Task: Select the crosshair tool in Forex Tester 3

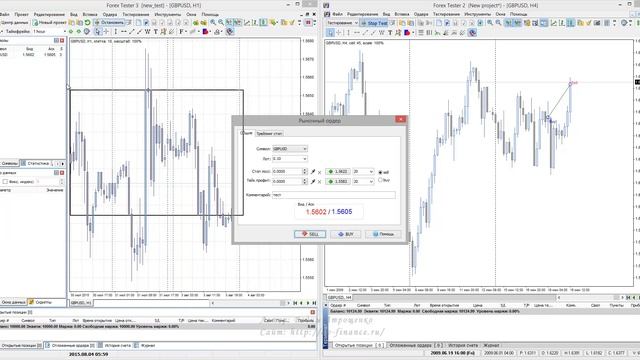Action: (106, 31)
